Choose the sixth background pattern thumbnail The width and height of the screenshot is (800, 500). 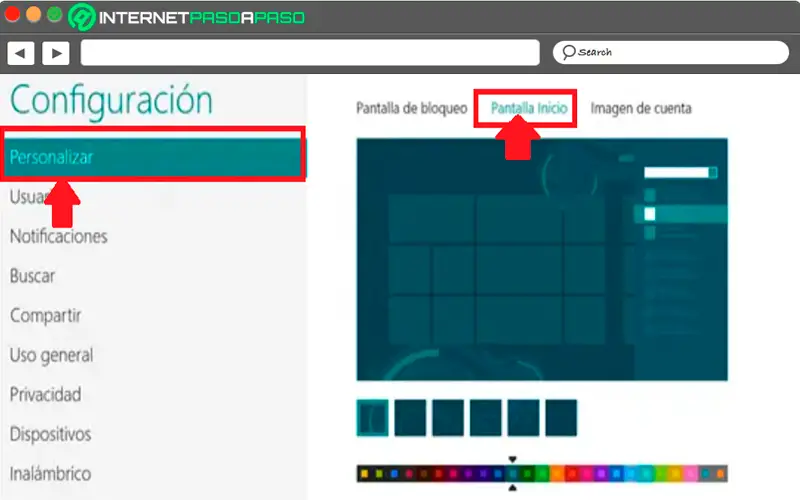[561, 418]
